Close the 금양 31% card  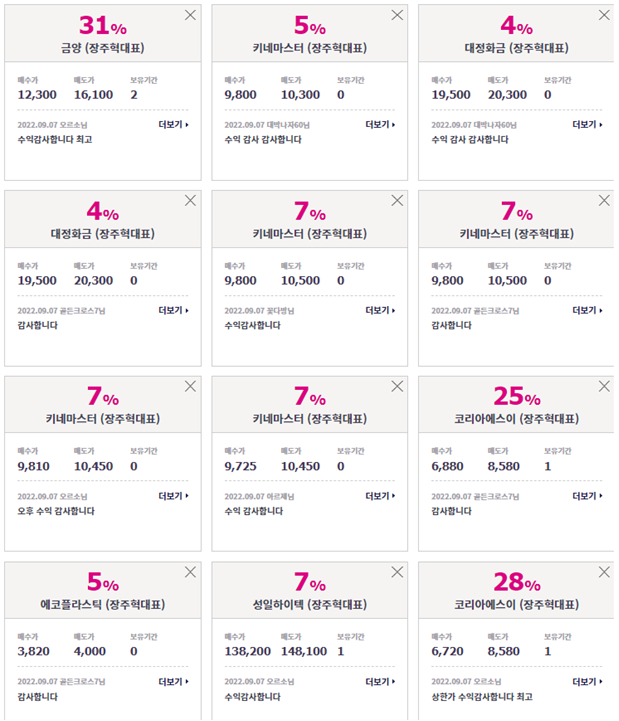point(190,15)
